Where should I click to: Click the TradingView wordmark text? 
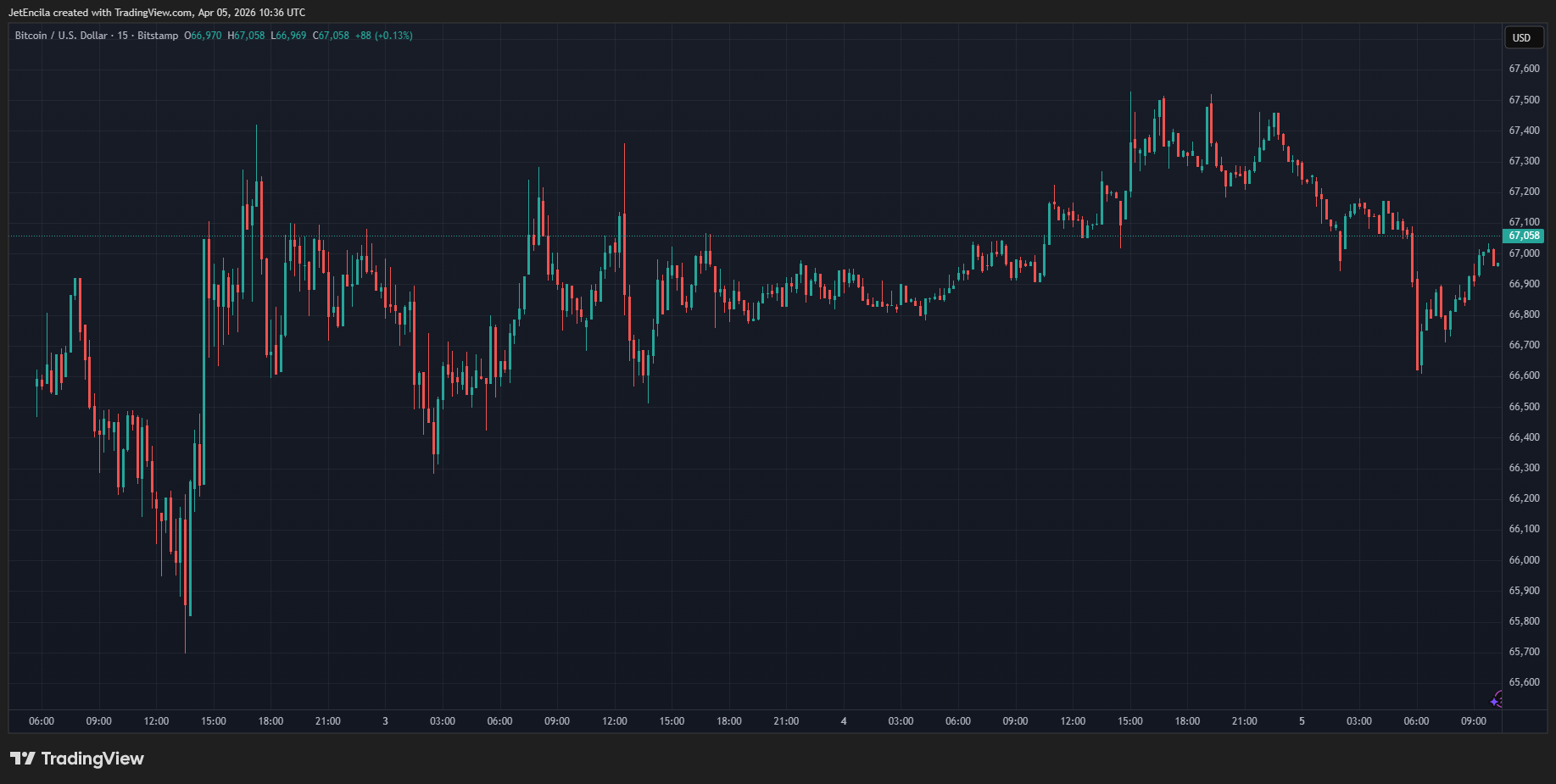tap(92, 759)
